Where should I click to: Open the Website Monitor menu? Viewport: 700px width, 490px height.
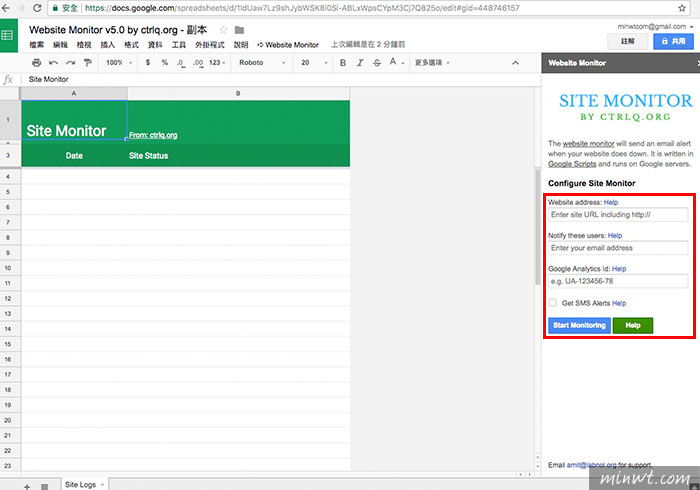(288, 45)
